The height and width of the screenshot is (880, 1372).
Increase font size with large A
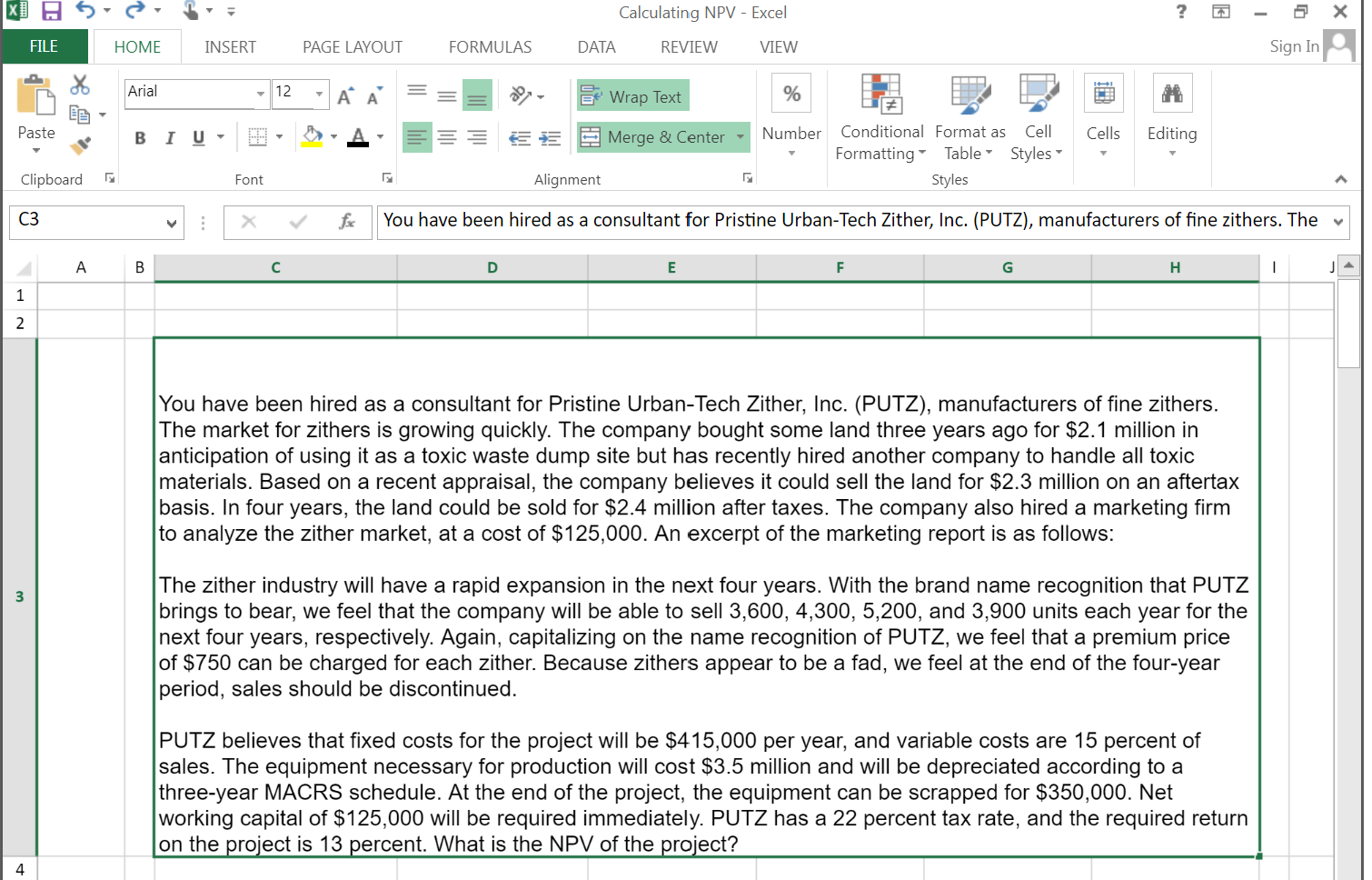click(345, 96)
